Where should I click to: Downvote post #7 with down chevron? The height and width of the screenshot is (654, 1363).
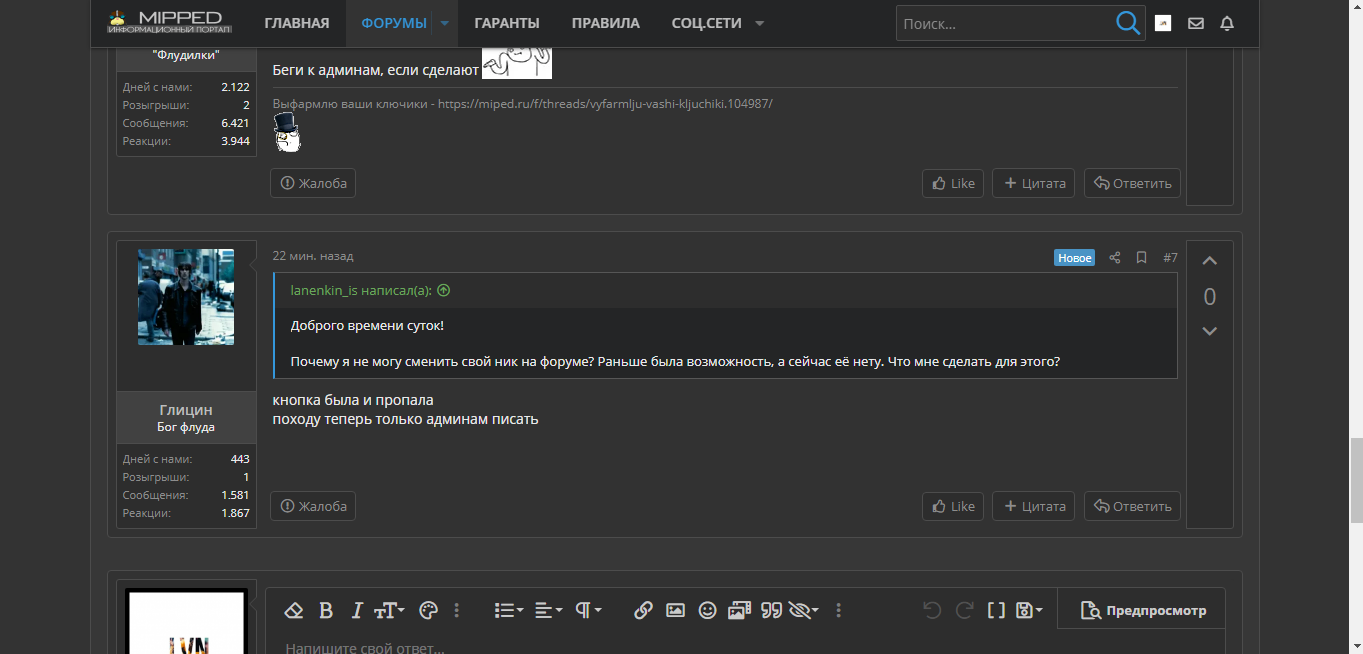pyautogui.click(x=1209, y=331)
